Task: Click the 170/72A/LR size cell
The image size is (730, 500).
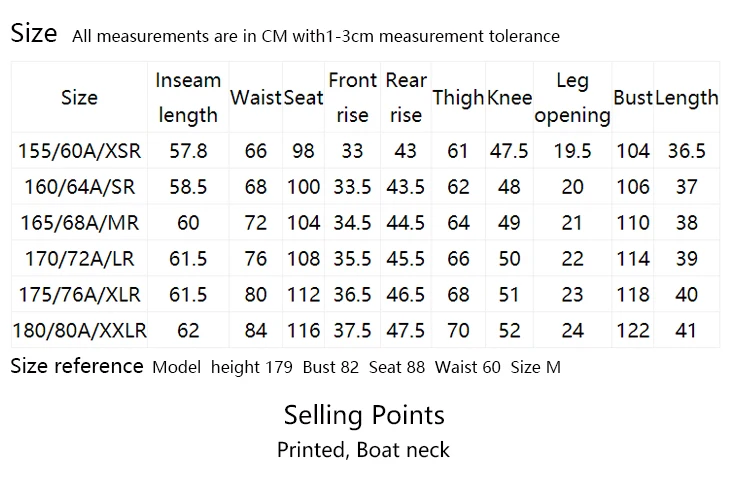Action: point(80,258)
